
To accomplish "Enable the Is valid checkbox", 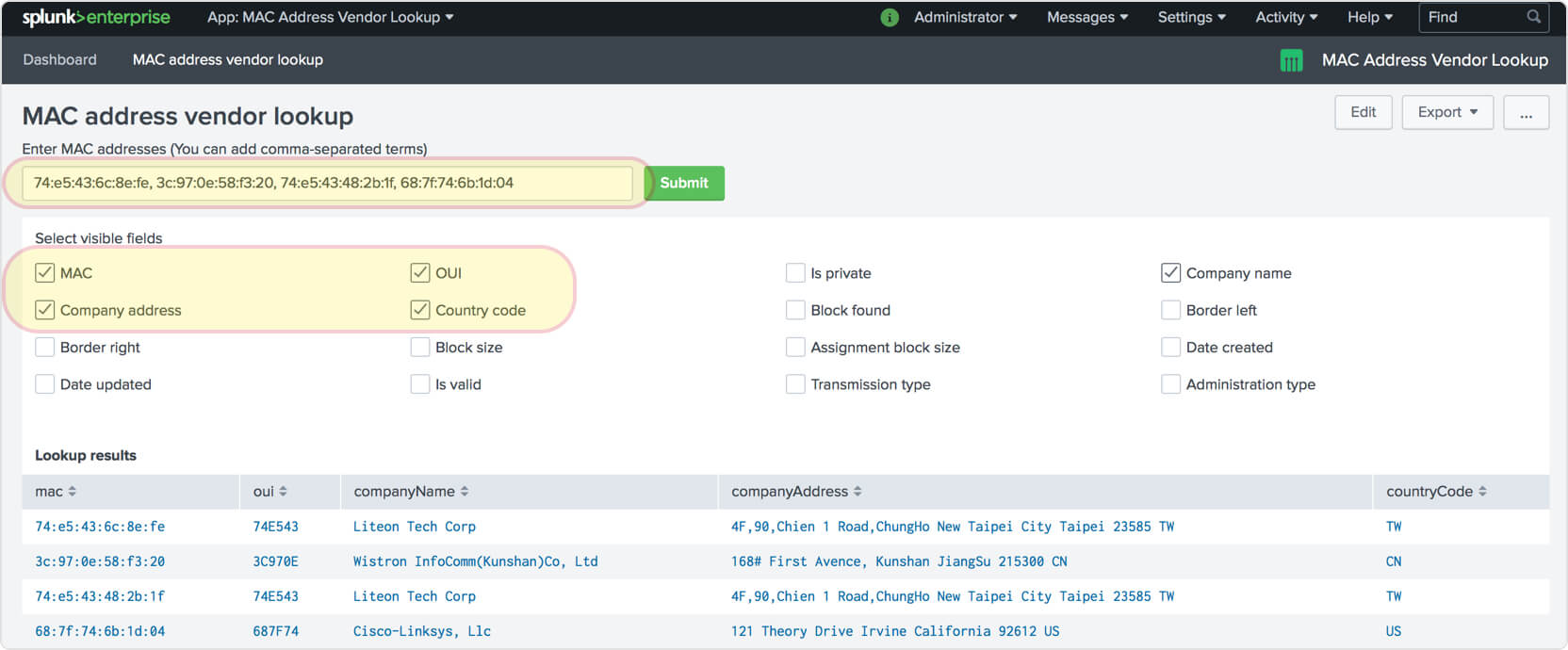I will [420, 384].
